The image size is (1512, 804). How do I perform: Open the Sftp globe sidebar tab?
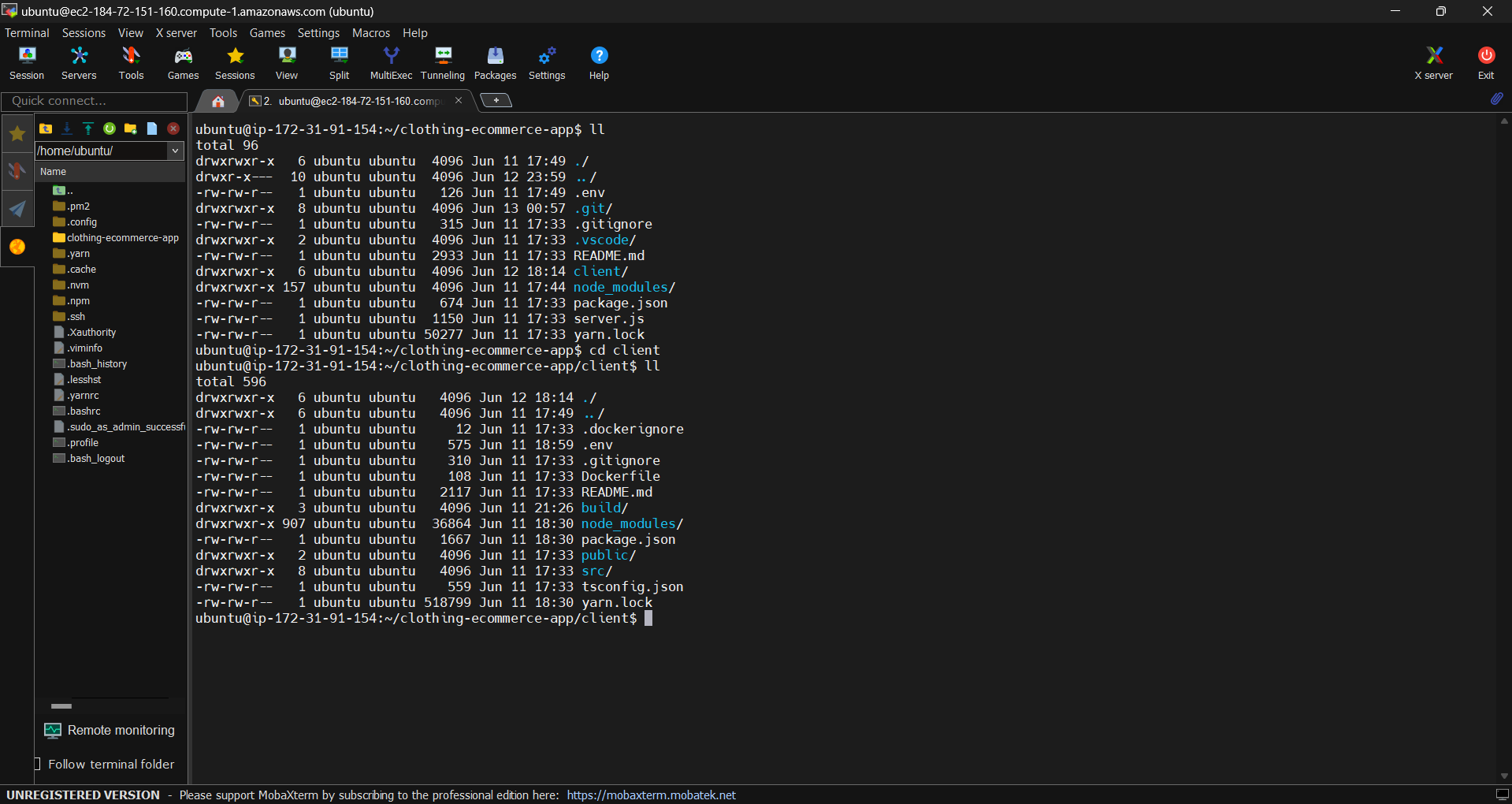(17, 247)
